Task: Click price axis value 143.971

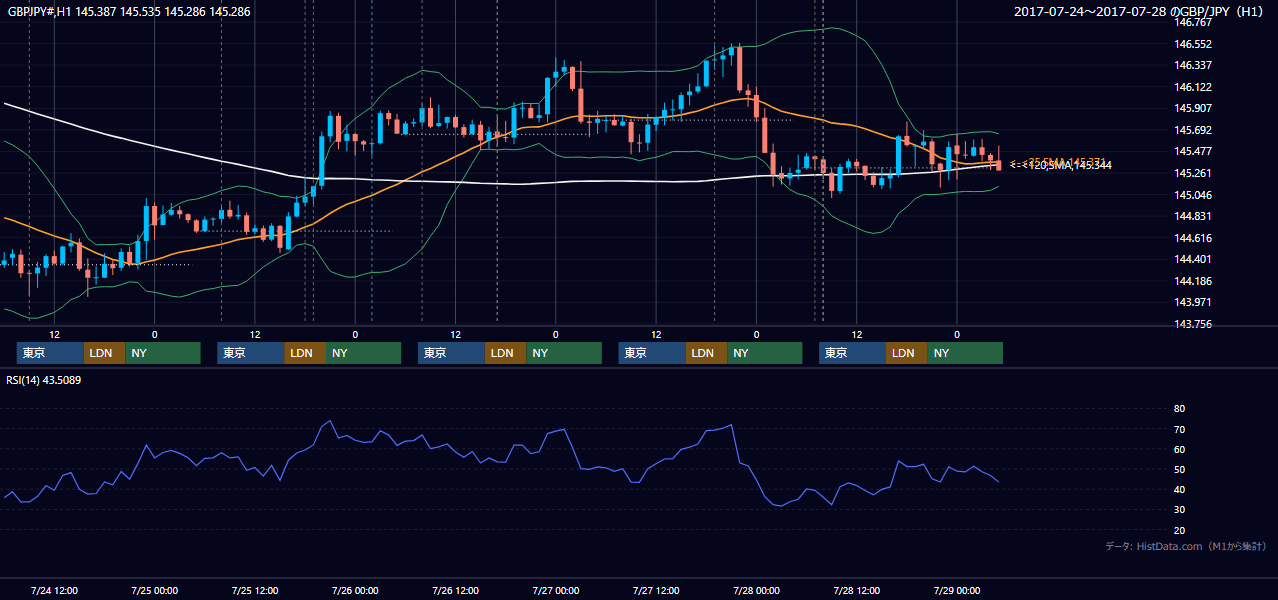Action: tap(1193, 302)
